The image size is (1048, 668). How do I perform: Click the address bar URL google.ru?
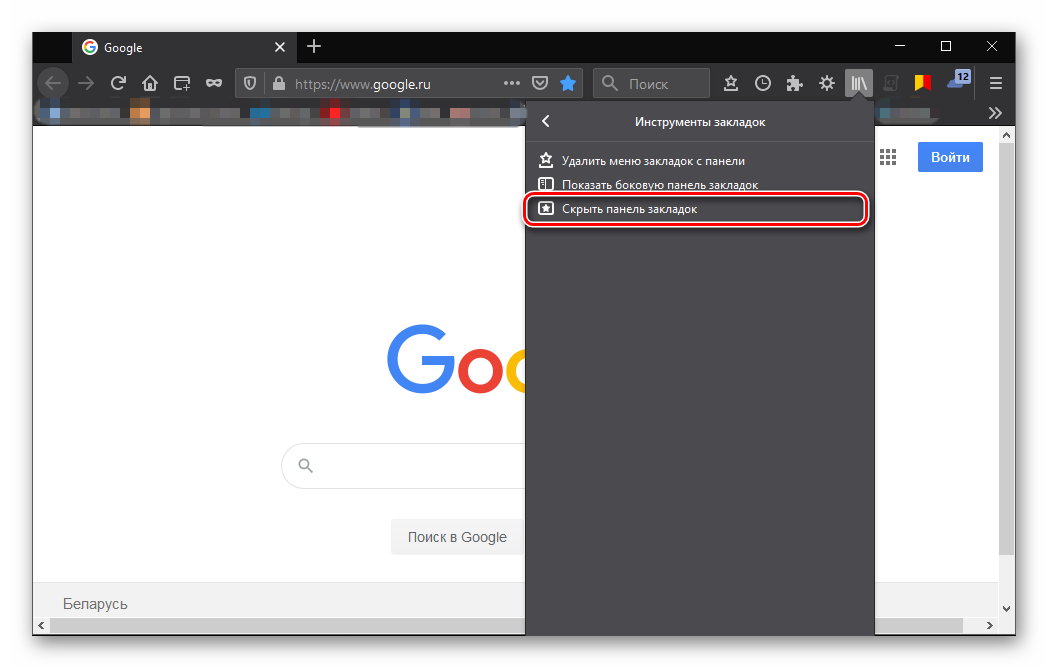(363, 84)
